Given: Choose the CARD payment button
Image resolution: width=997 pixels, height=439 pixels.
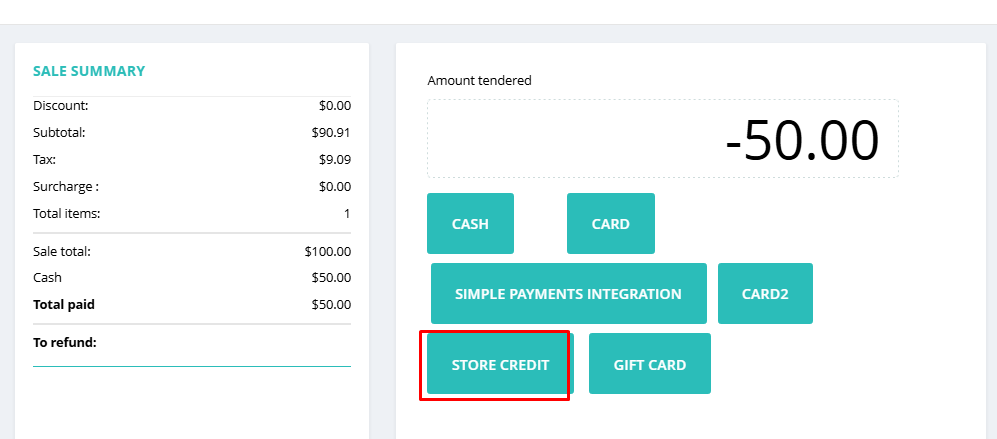Looking at the screenshot, I should pos(610,223).
